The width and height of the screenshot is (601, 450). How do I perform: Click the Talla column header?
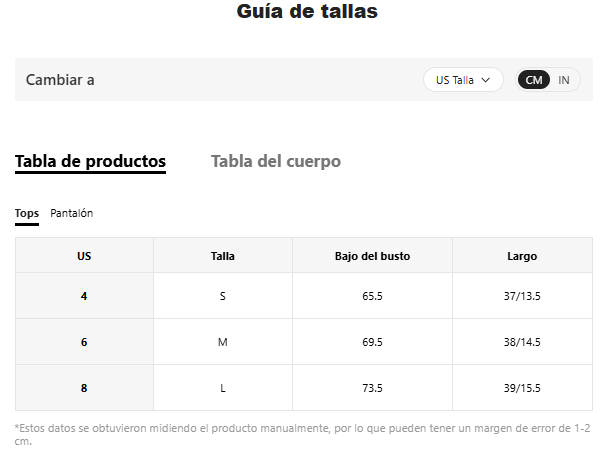coord(223,256)
